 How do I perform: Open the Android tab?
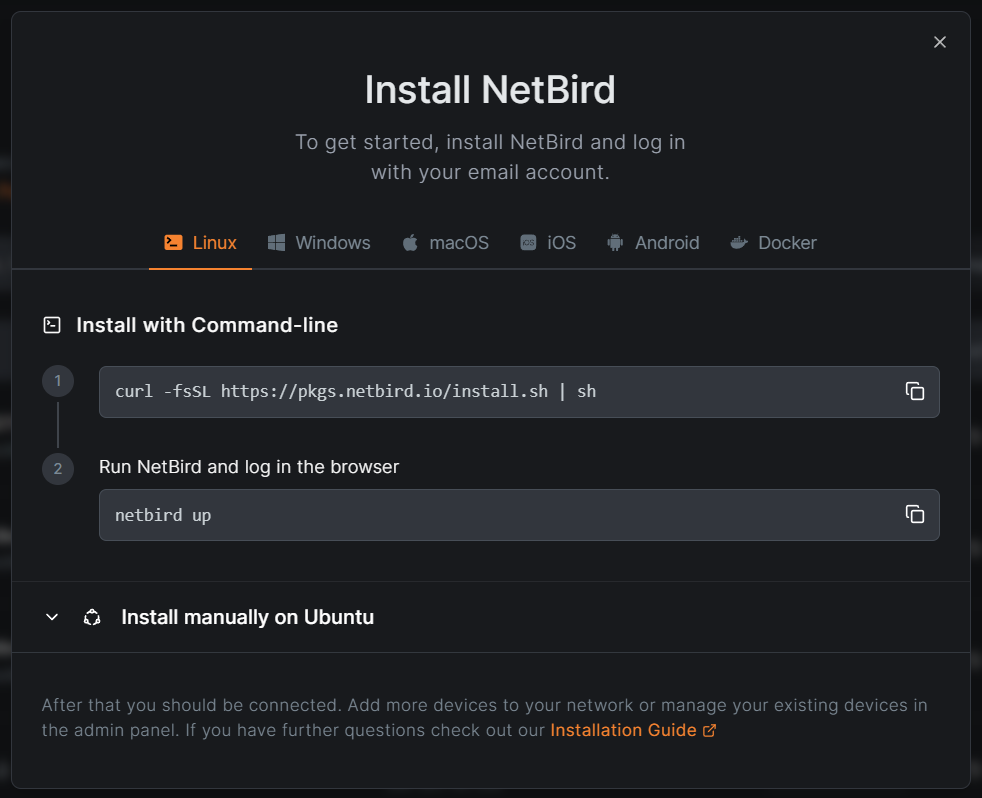click(x=667, y=243)
